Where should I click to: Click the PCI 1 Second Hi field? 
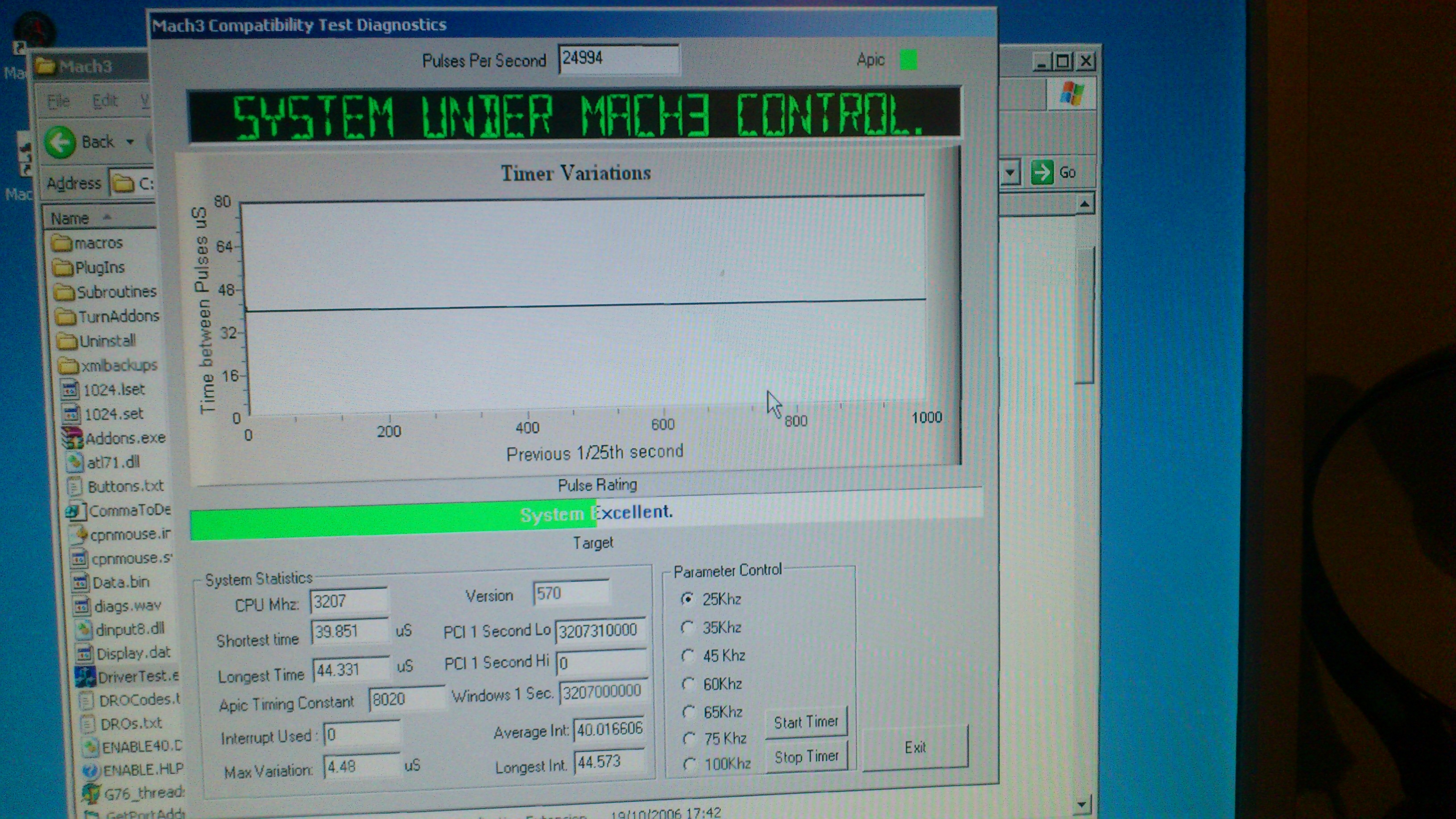tap(602, 663)
